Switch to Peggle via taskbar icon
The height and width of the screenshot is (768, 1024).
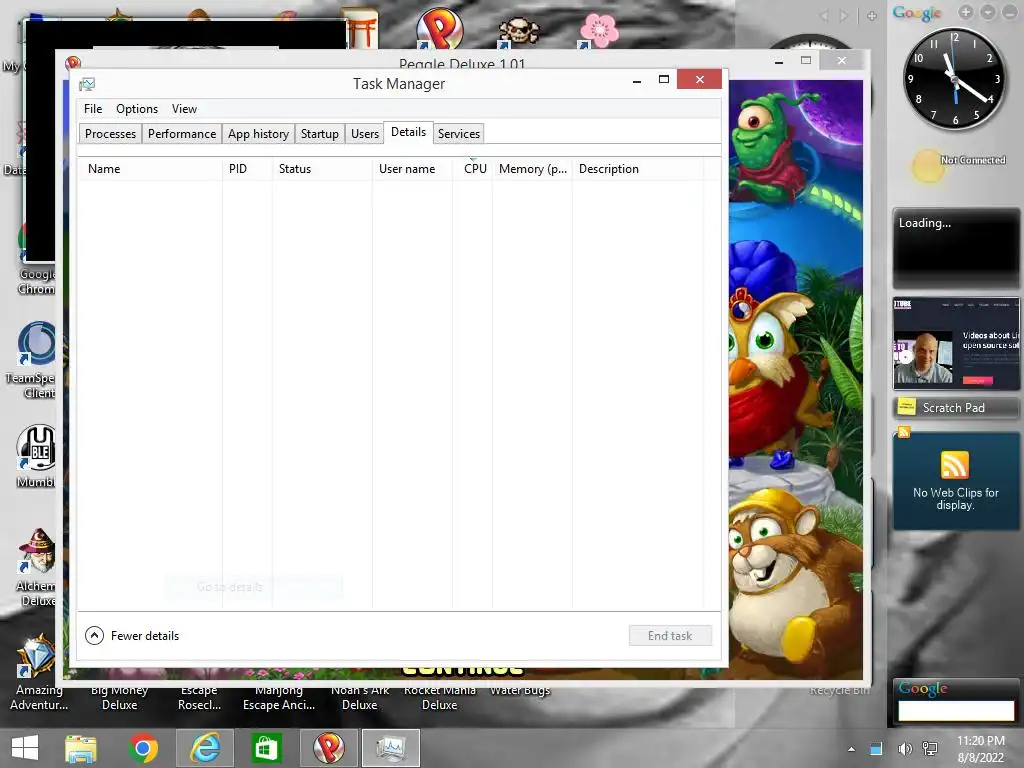328,748
